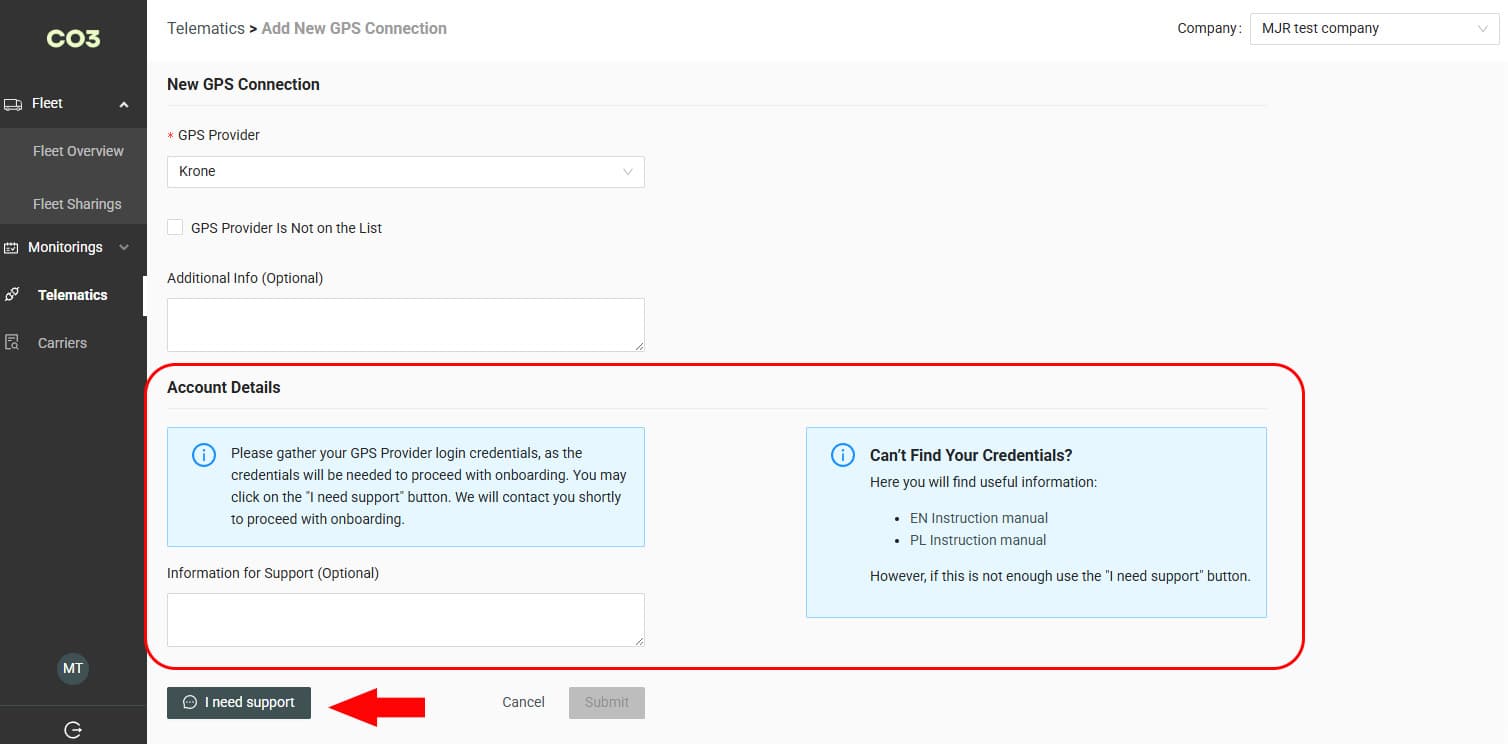Screen dimensions: 1508x744
Task: Click the CO3 logo in sidebar
Action: click(73, 39)
